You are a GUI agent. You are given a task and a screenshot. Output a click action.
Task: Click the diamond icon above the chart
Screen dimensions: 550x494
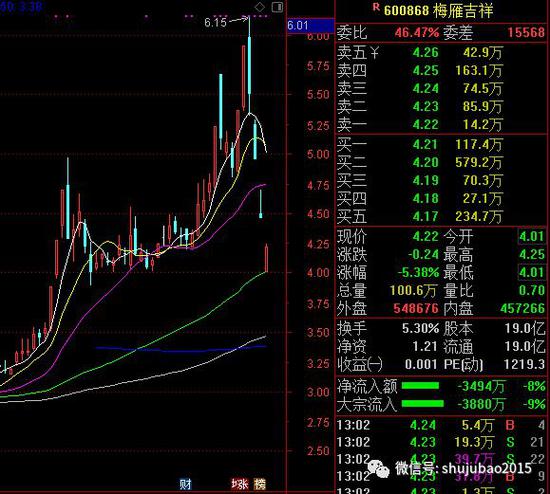coord(260,7)
